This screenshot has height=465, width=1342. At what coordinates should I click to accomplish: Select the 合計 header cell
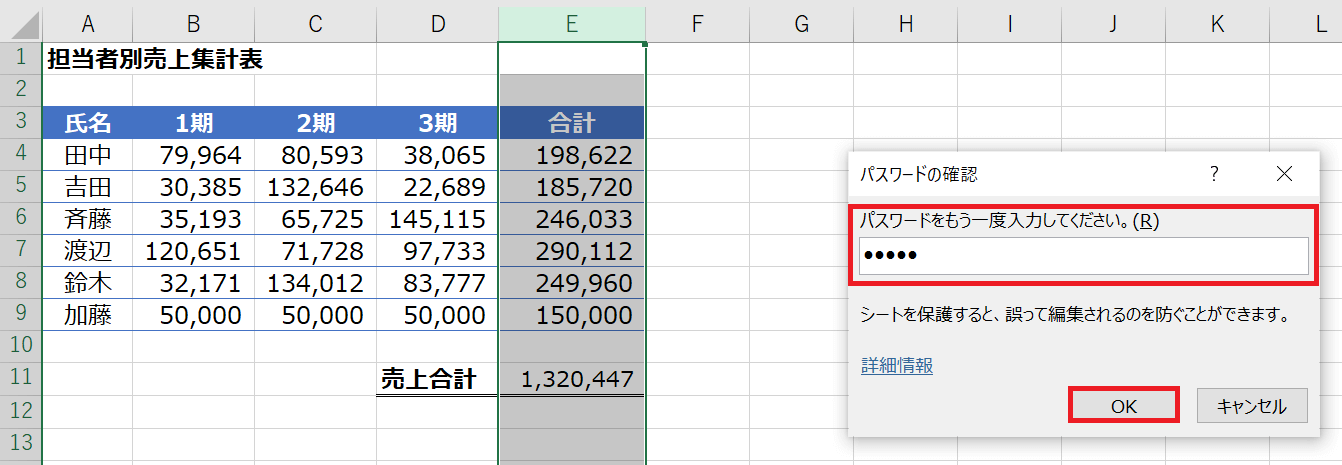point(571,123)
